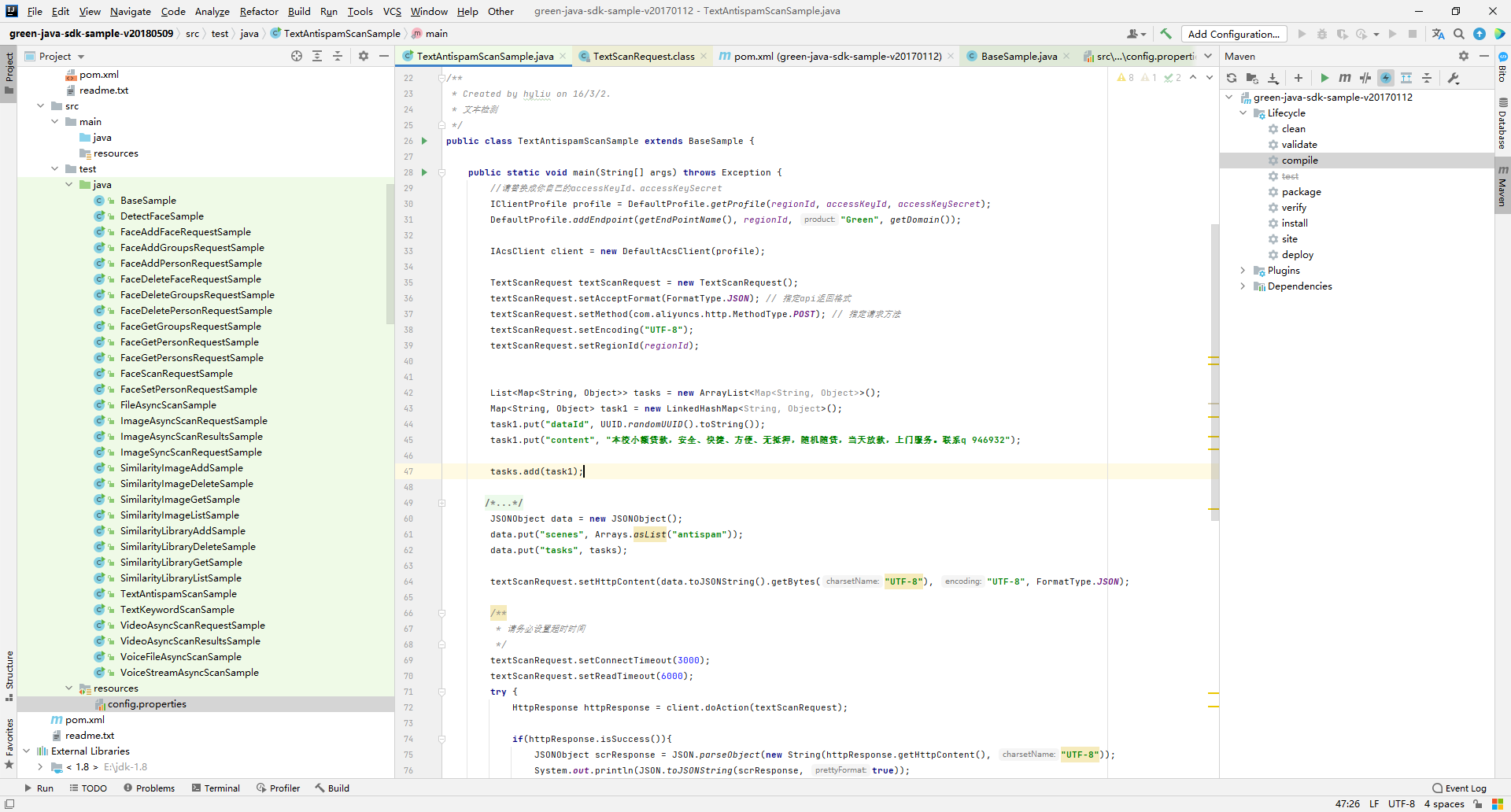This screenshot has width=1511, height=812.
Task: Switch to TextScanRequest.class tab
Action: click(643, 56)
